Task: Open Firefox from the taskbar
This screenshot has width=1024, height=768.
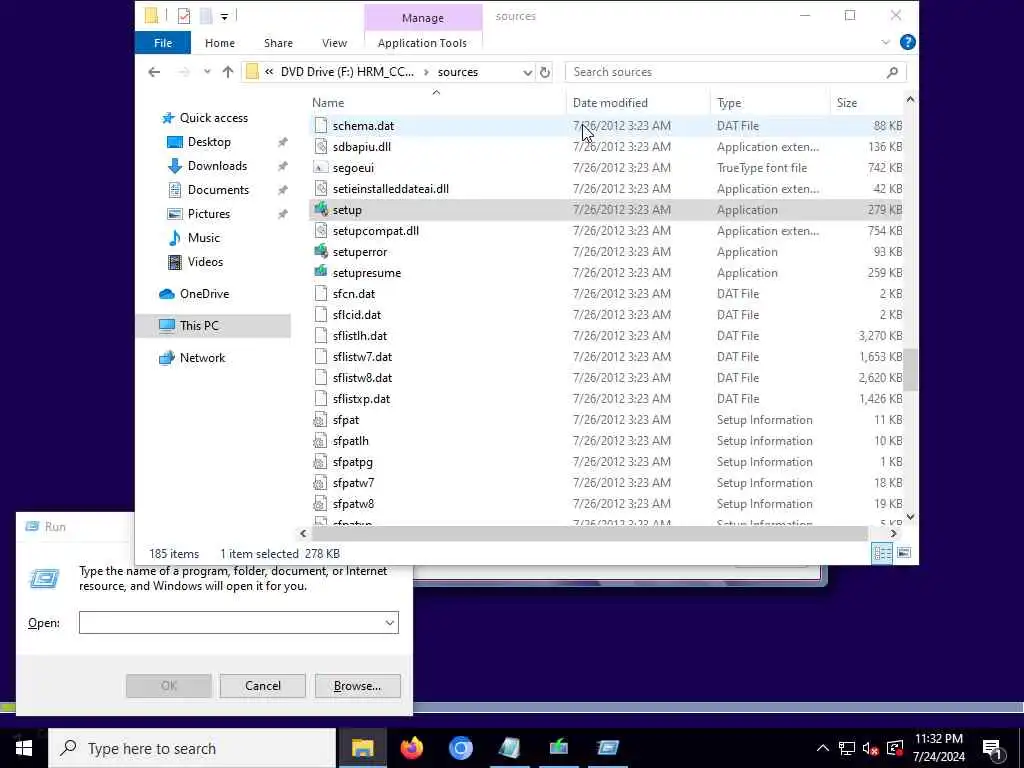Action: pyautogui.click(x=411, y=748)
